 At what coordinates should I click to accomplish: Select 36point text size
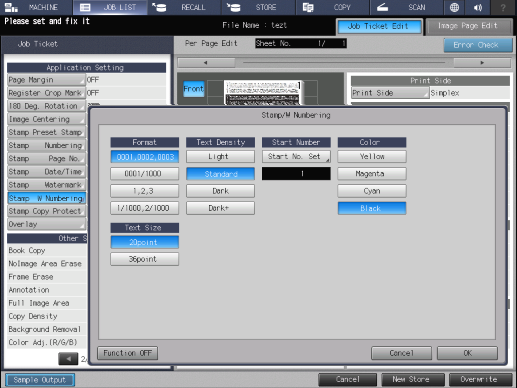pos(144,259)
